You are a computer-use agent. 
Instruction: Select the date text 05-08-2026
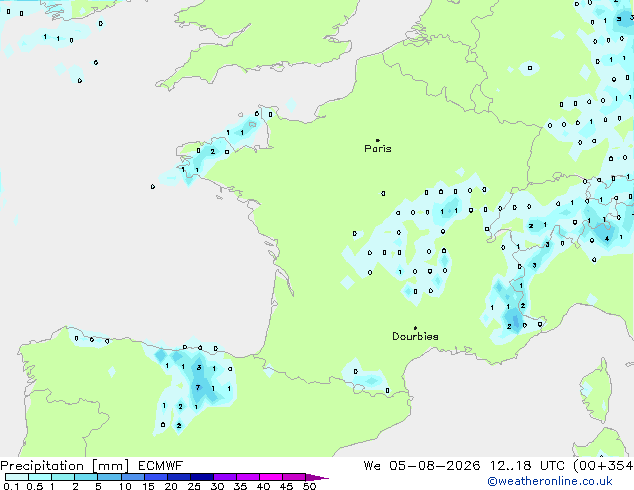coord(435,466)
